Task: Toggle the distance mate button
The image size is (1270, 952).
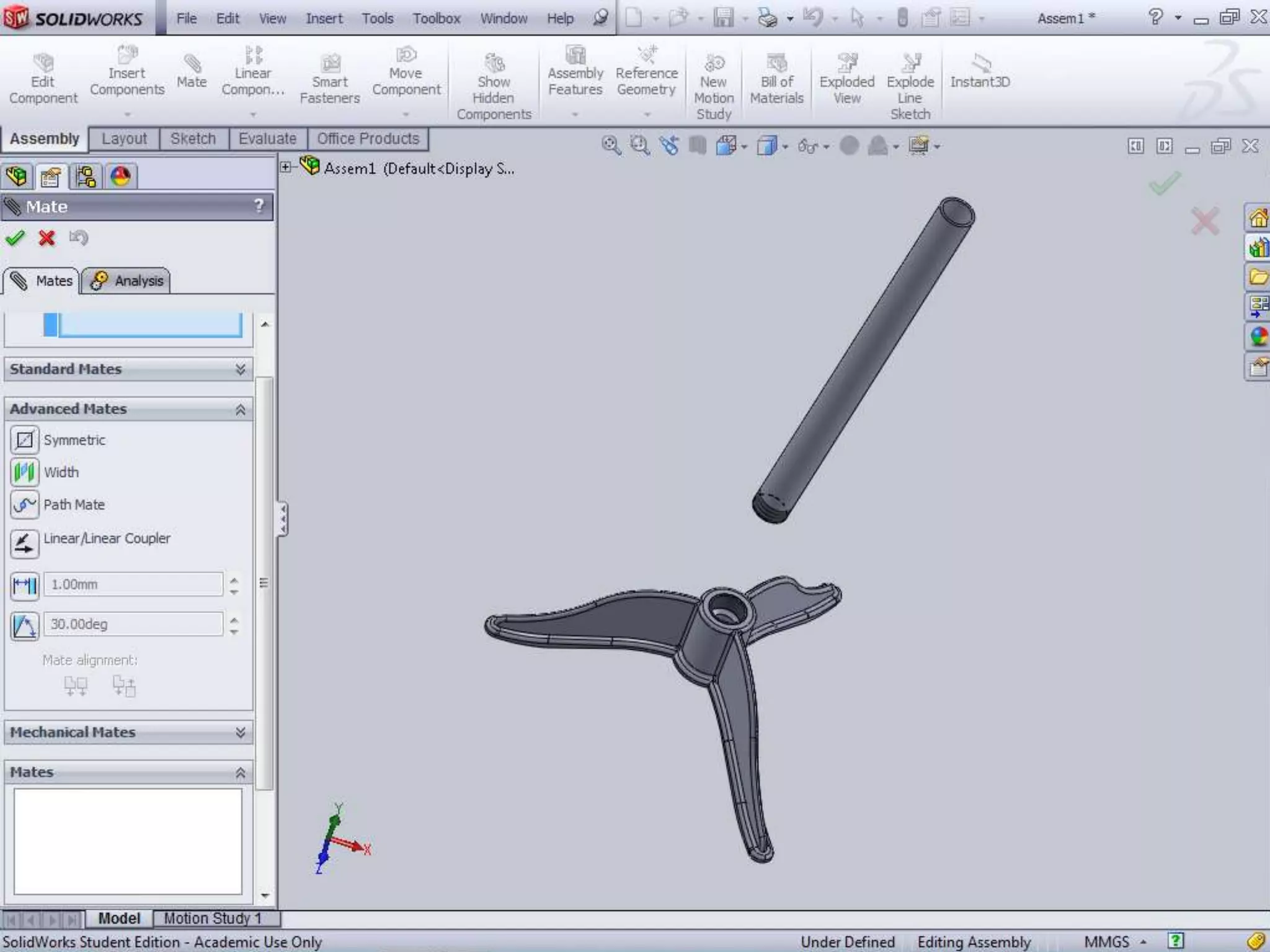Action: (x=24, y=585)
